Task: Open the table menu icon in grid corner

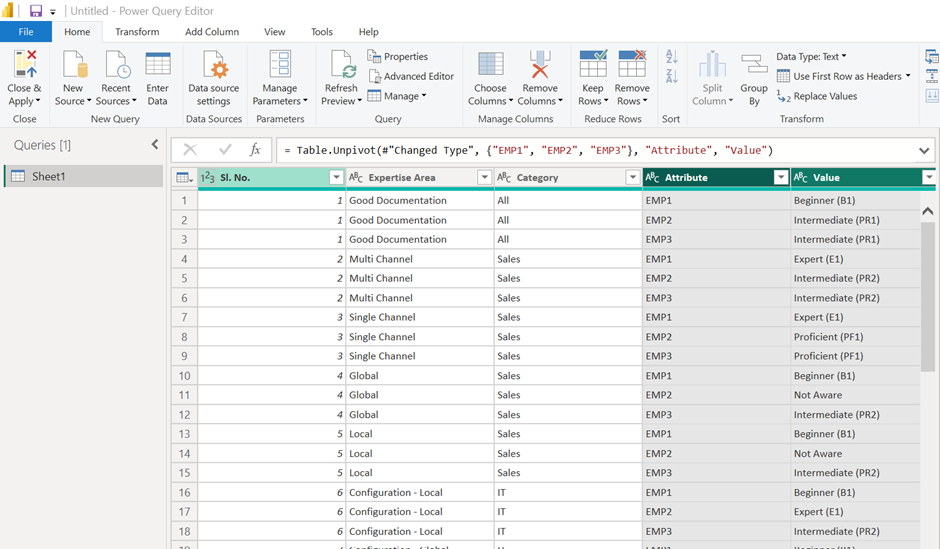Action: (x=184, y=177)
